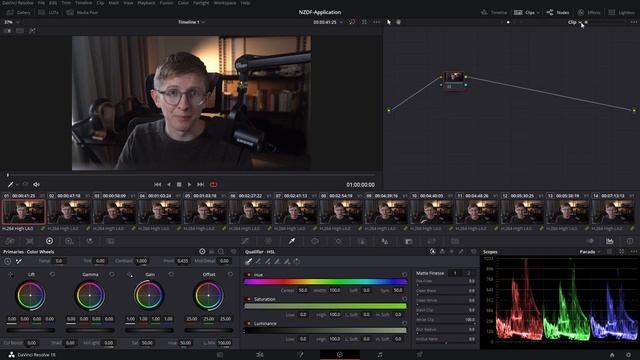Switch to the Edit page icon

tap(260, 355)
